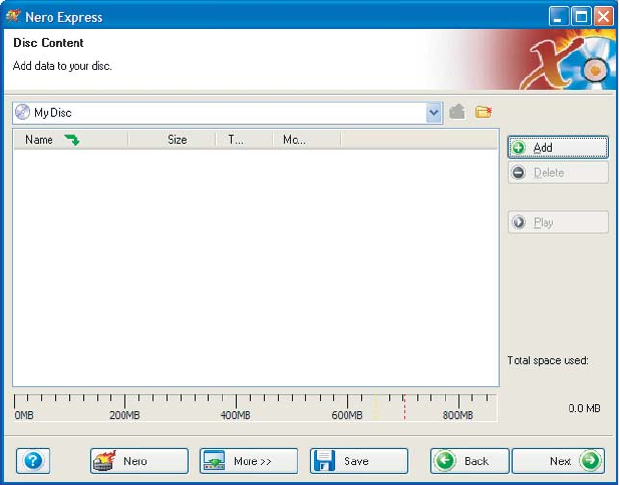Save the compilation with Save button

pyautogui.click(x=359, y=460)
